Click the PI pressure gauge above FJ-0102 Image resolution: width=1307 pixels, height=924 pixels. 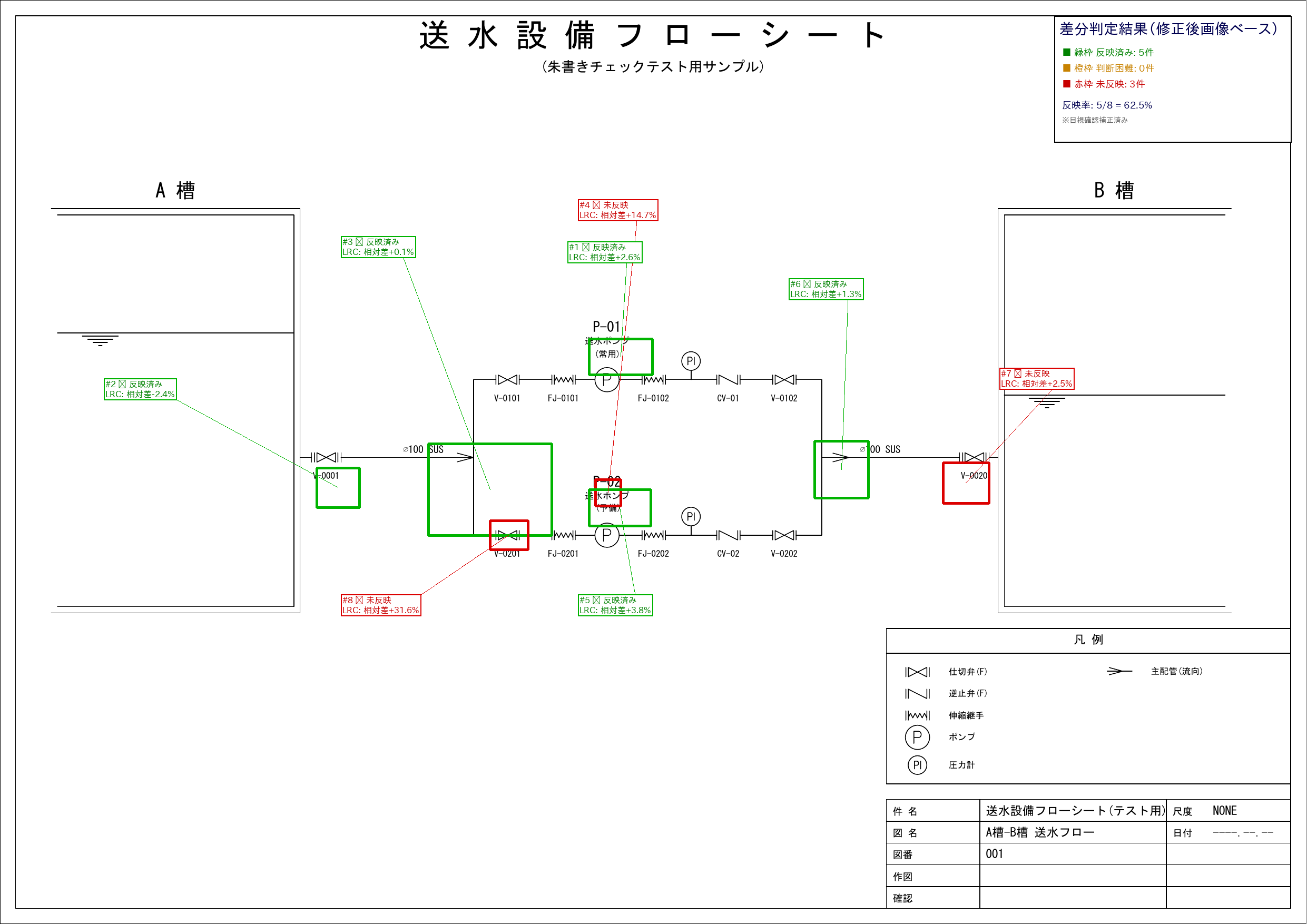[x=691, y=361]
